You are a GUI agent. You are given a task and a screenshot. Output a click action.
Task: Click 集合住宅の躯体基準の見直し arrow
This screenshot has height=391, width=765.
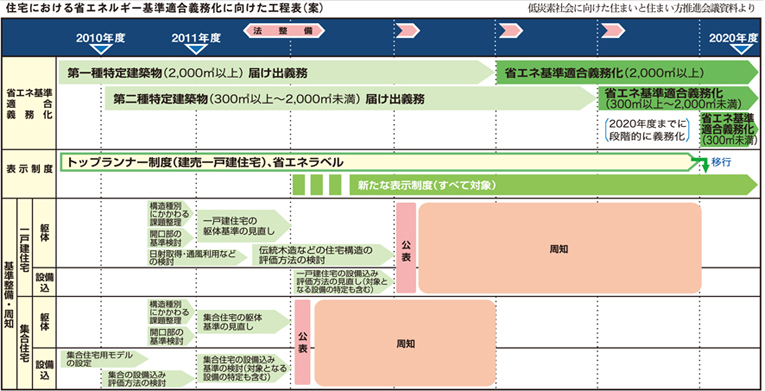[x=244, y=322]
